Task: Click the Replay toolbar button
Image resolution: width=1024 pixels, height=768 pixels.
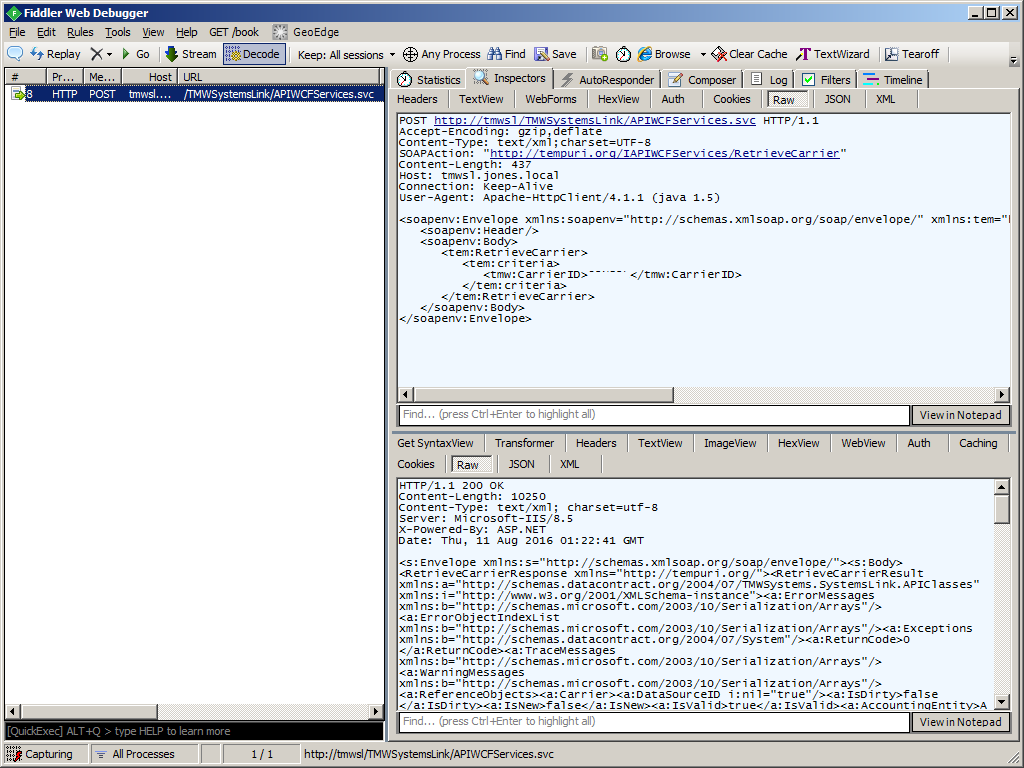Action: pyautogui.click(x=55, y=54)
